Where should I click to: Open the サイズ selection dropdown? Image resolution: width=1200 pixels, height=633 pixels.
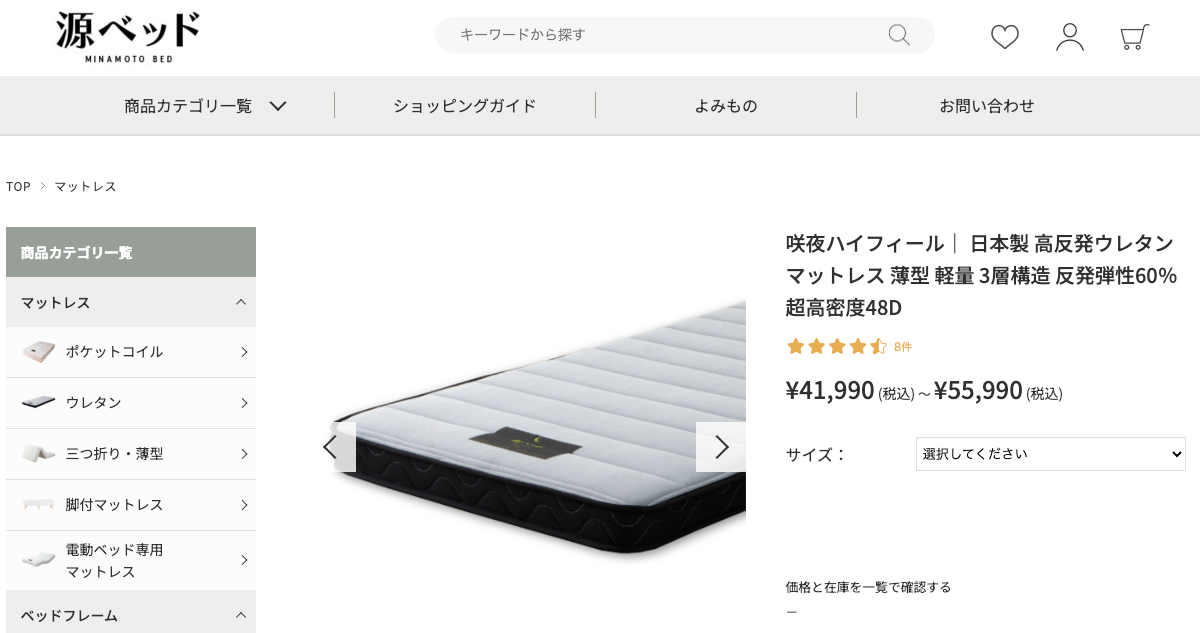[1051, 454]
